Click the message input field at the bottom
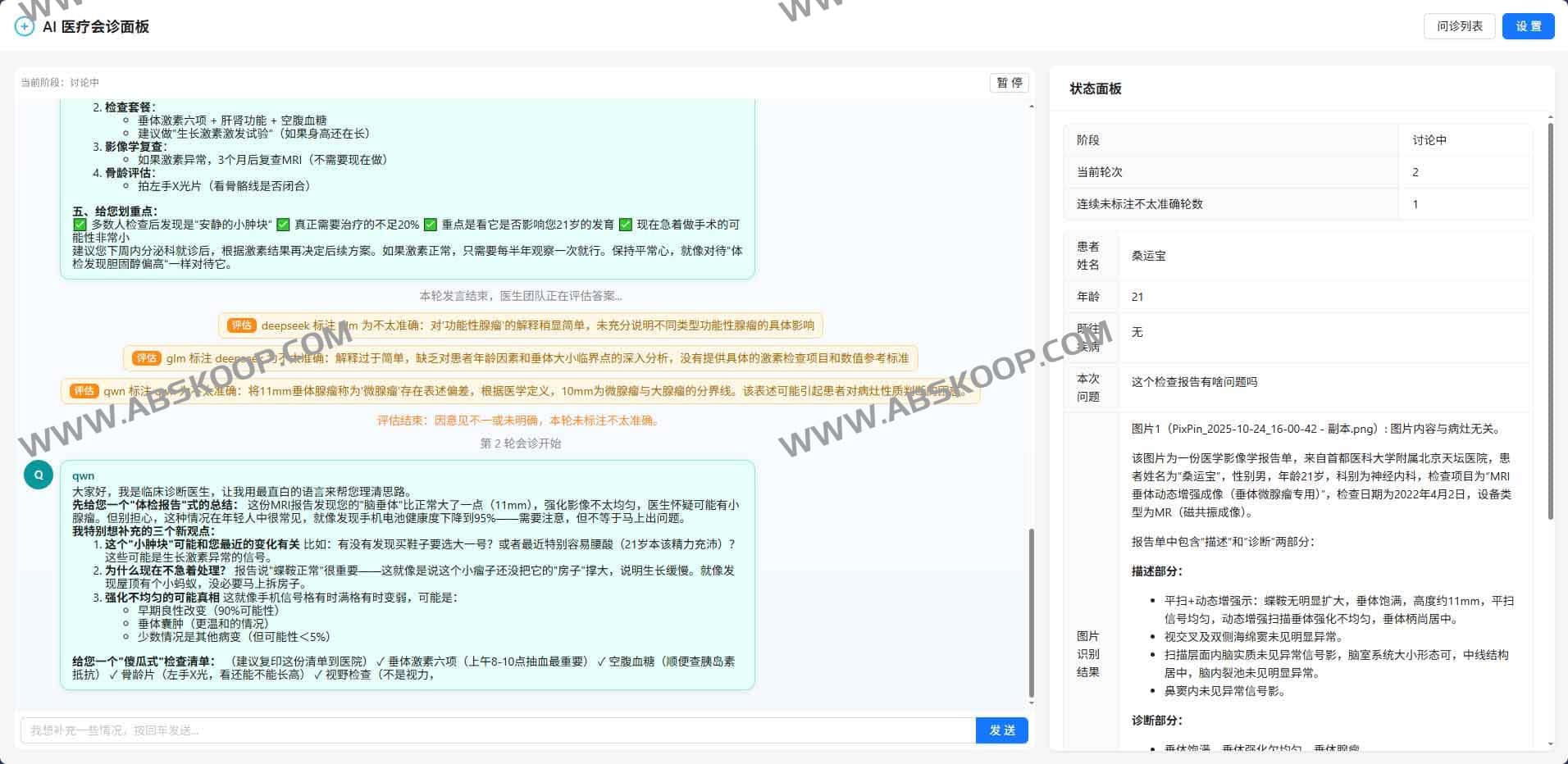 tap(492, 730)
